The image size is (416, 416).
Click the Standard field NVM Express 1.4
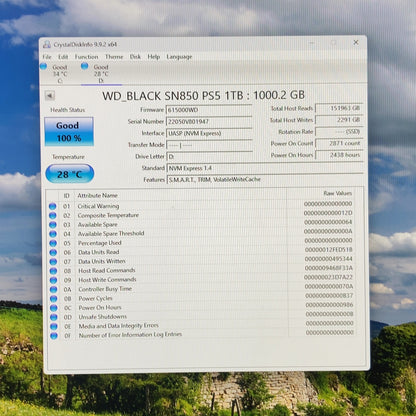(265, 168)
